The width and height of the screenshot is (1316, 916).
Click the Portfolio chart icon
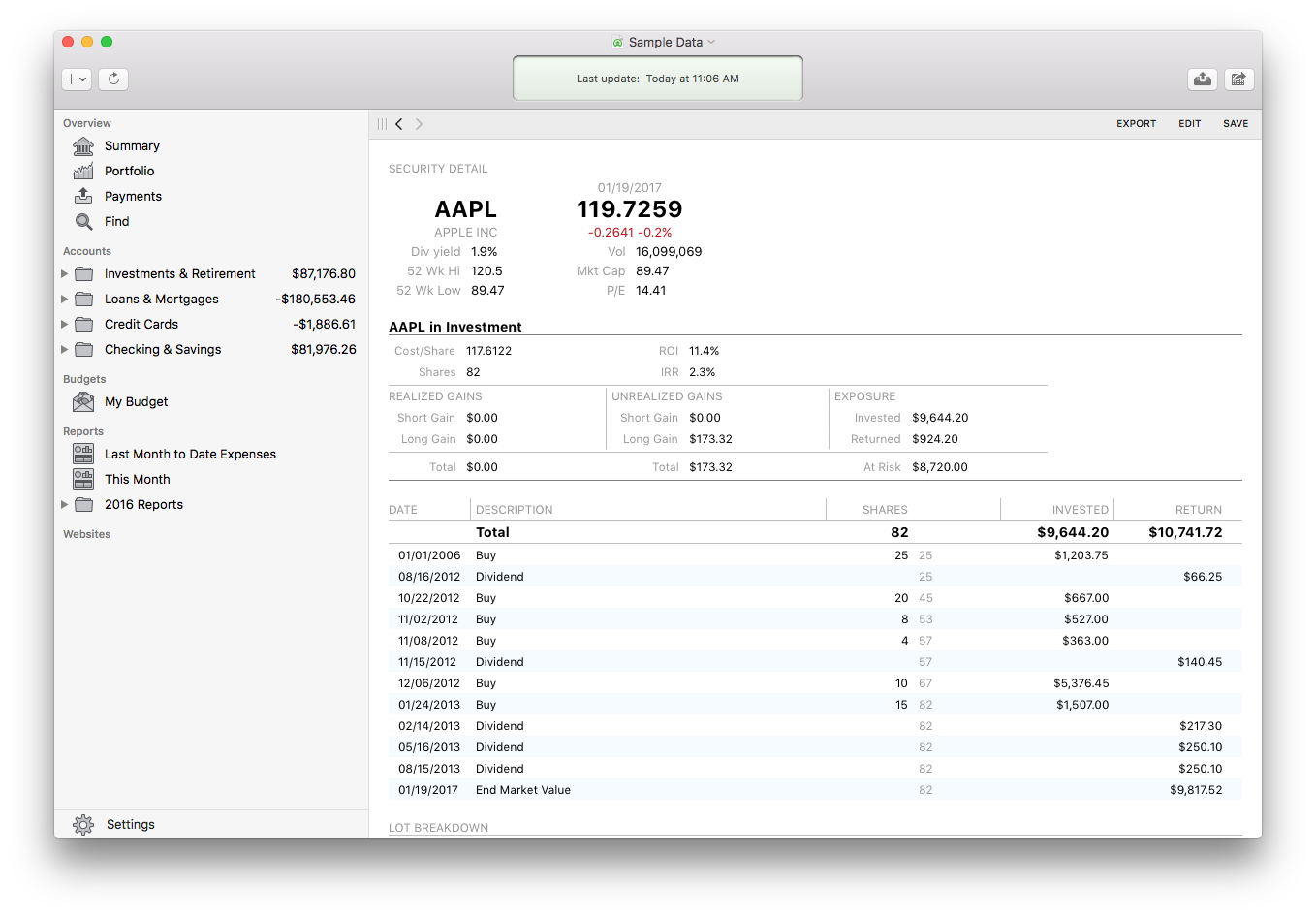pos(84,172)
